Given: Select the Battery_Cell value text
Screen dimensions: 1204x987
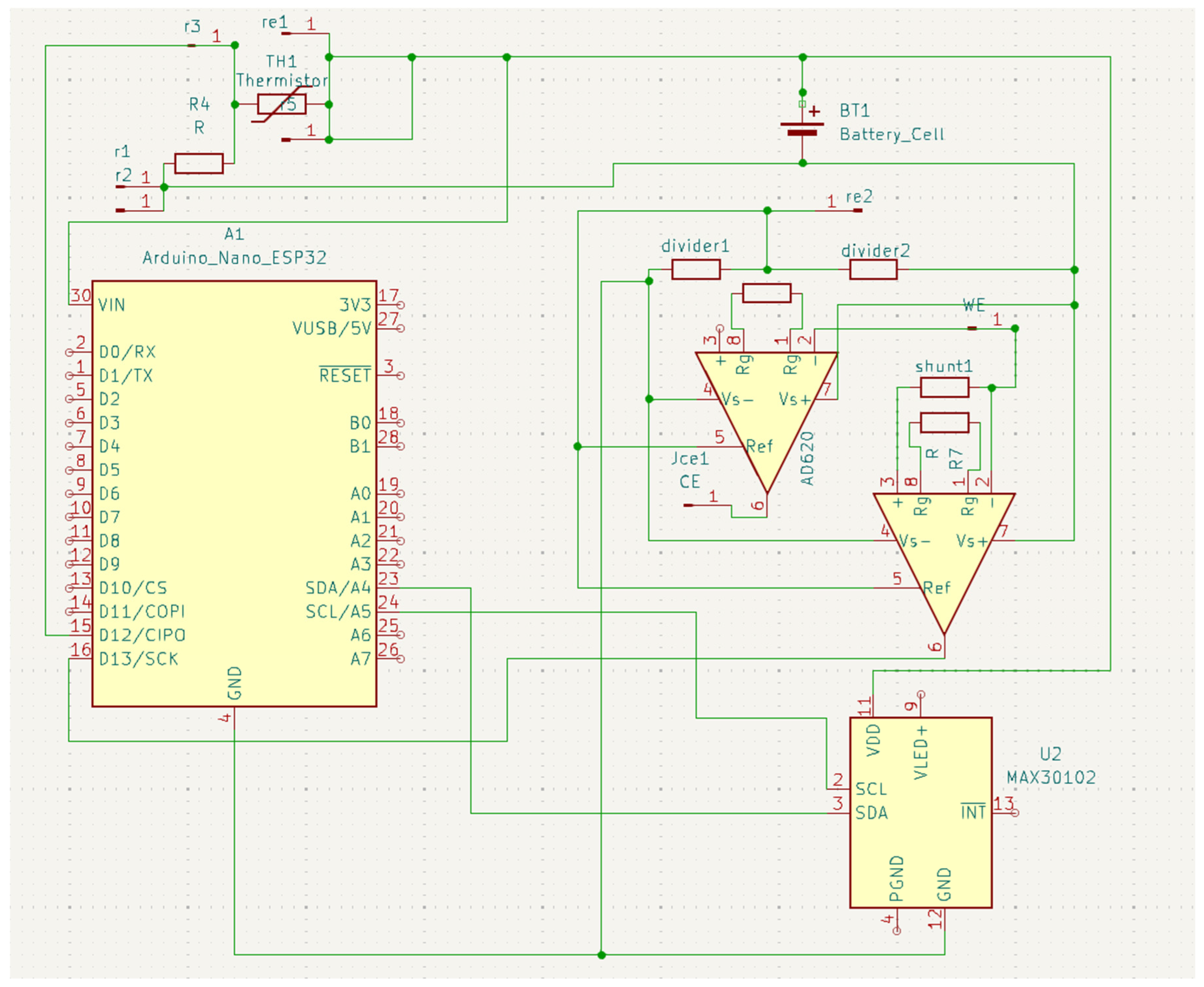Looking at the screenshot, I should (x=892, y=135).
